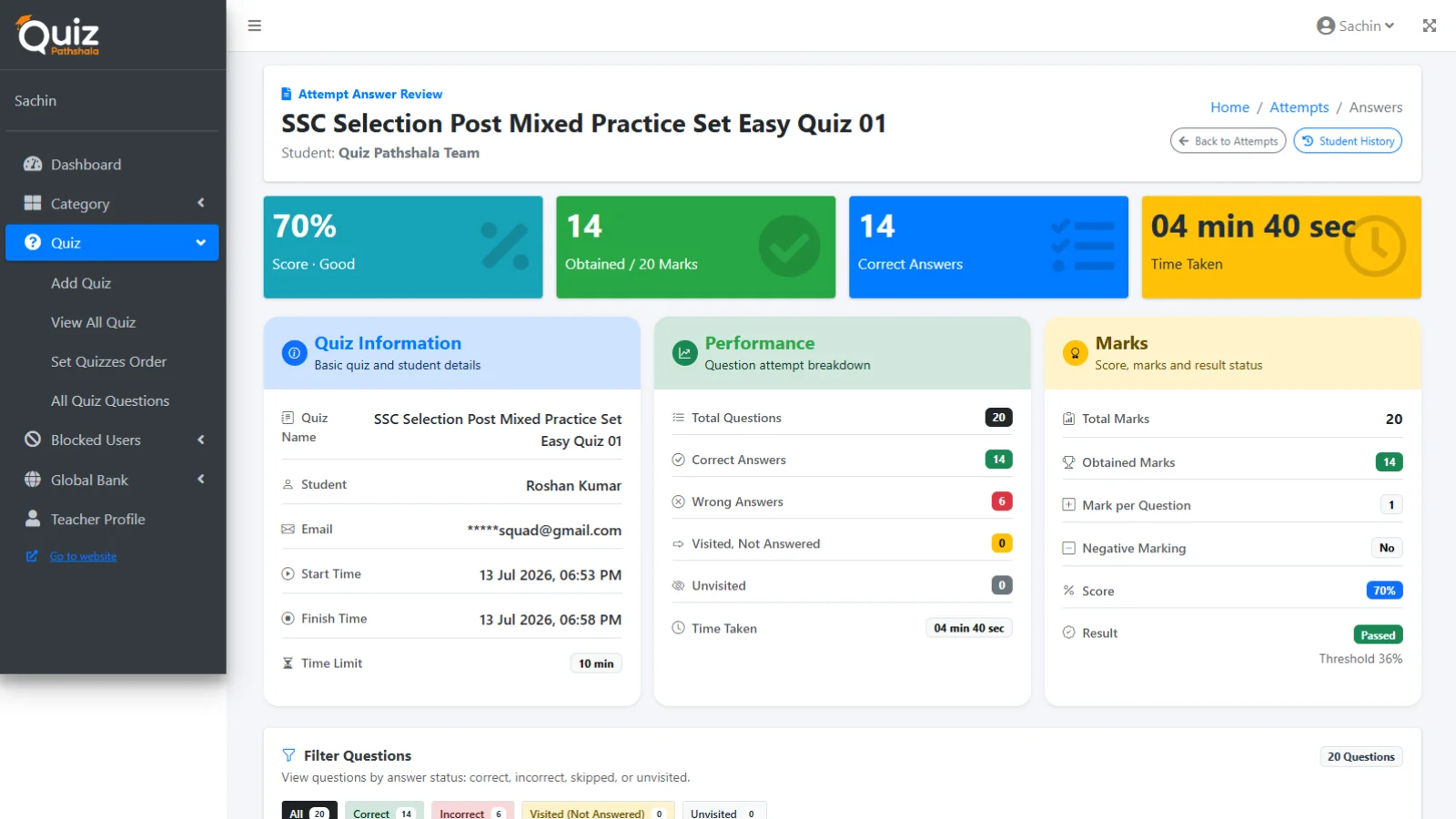Select the Incorrect 6 filter tab

click(x=472, y=814)
